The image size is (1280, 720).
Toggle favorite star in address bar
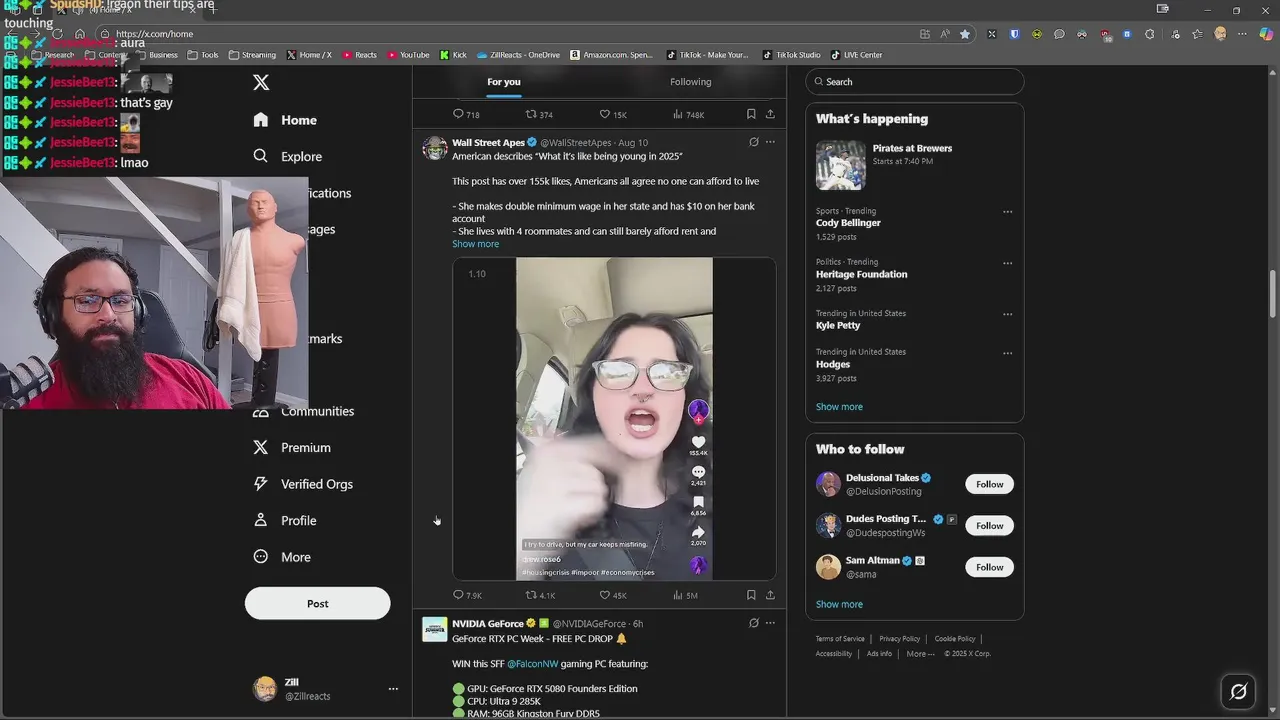click(x=965, y=34)
